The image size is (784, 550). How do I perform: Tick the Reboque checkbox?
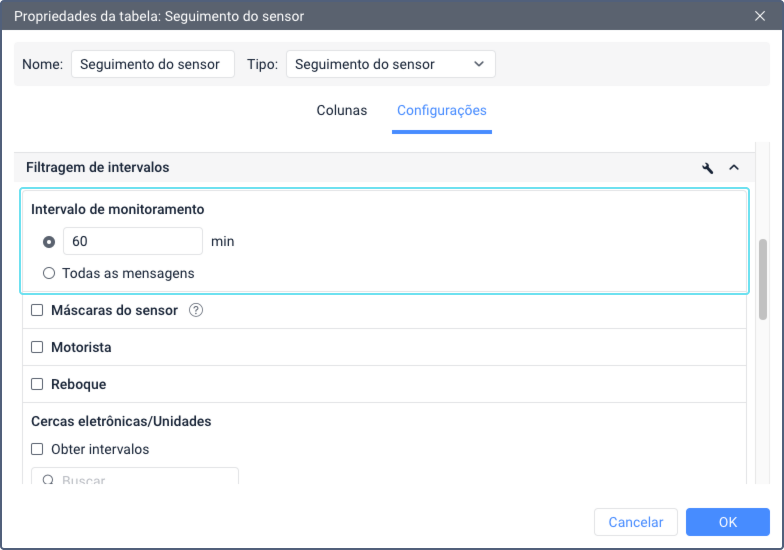(37, 384)
